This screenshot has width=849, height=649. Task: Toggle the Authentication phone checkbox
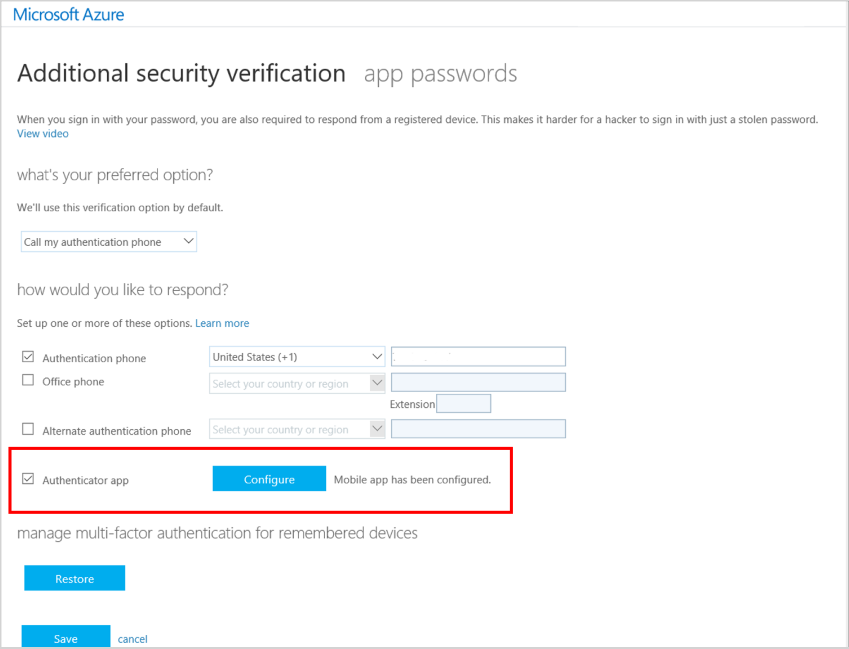(x=28, y=357)
